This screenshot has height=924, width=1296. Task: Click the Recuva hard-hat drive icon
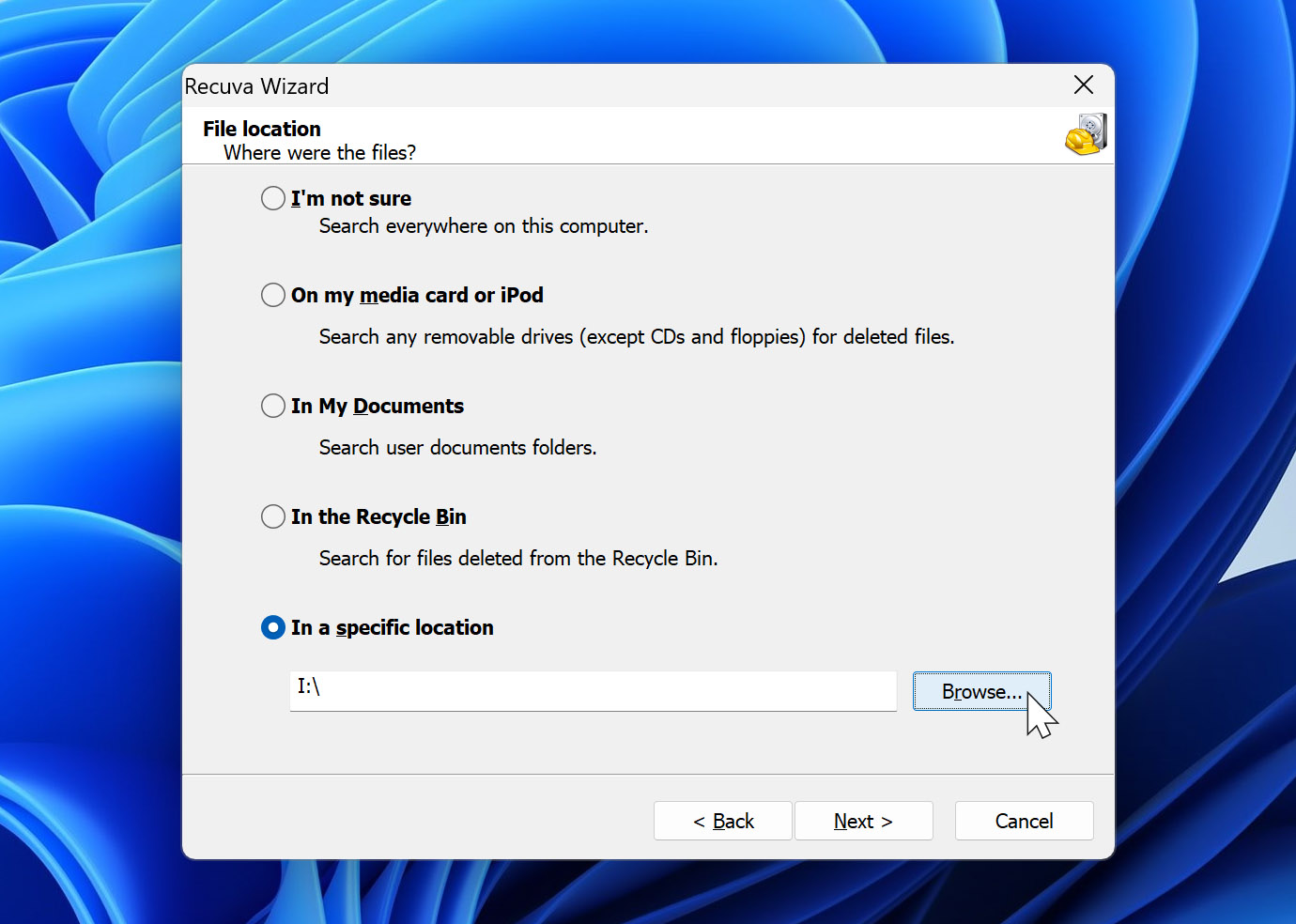(1086, 134)
